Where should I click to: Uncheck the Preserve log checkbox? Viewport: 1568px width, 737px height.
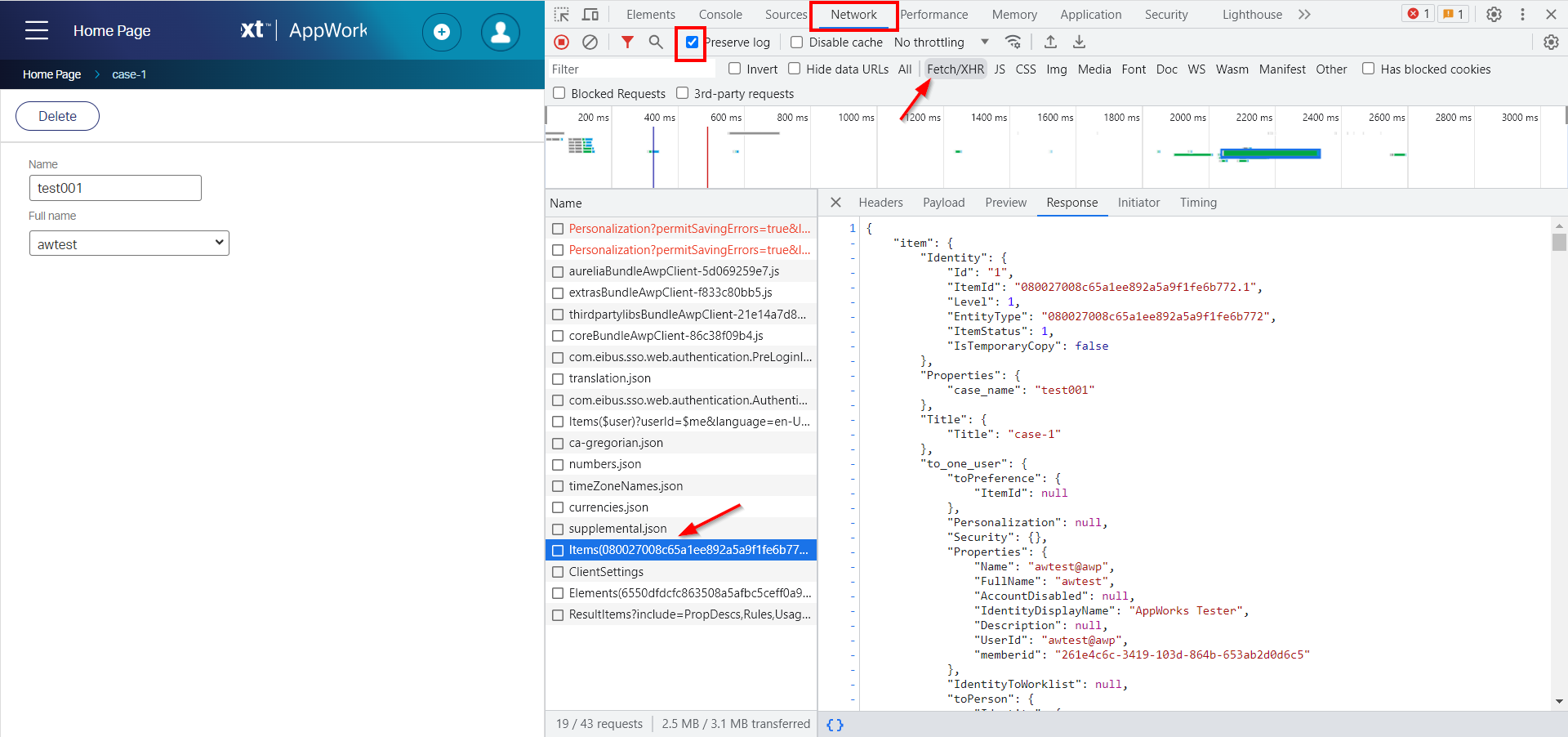[693, 42]
